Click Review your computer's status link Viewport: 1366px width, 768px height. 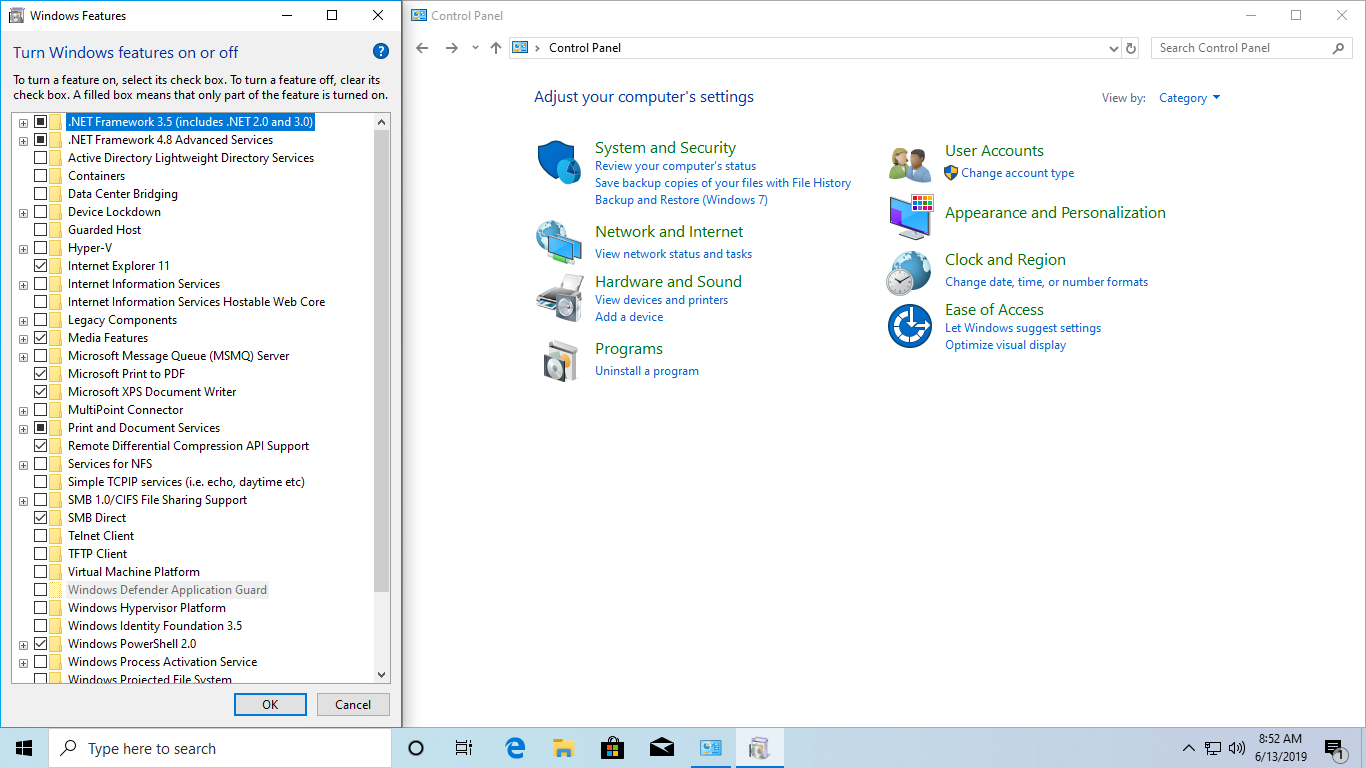tap(676, 166)
